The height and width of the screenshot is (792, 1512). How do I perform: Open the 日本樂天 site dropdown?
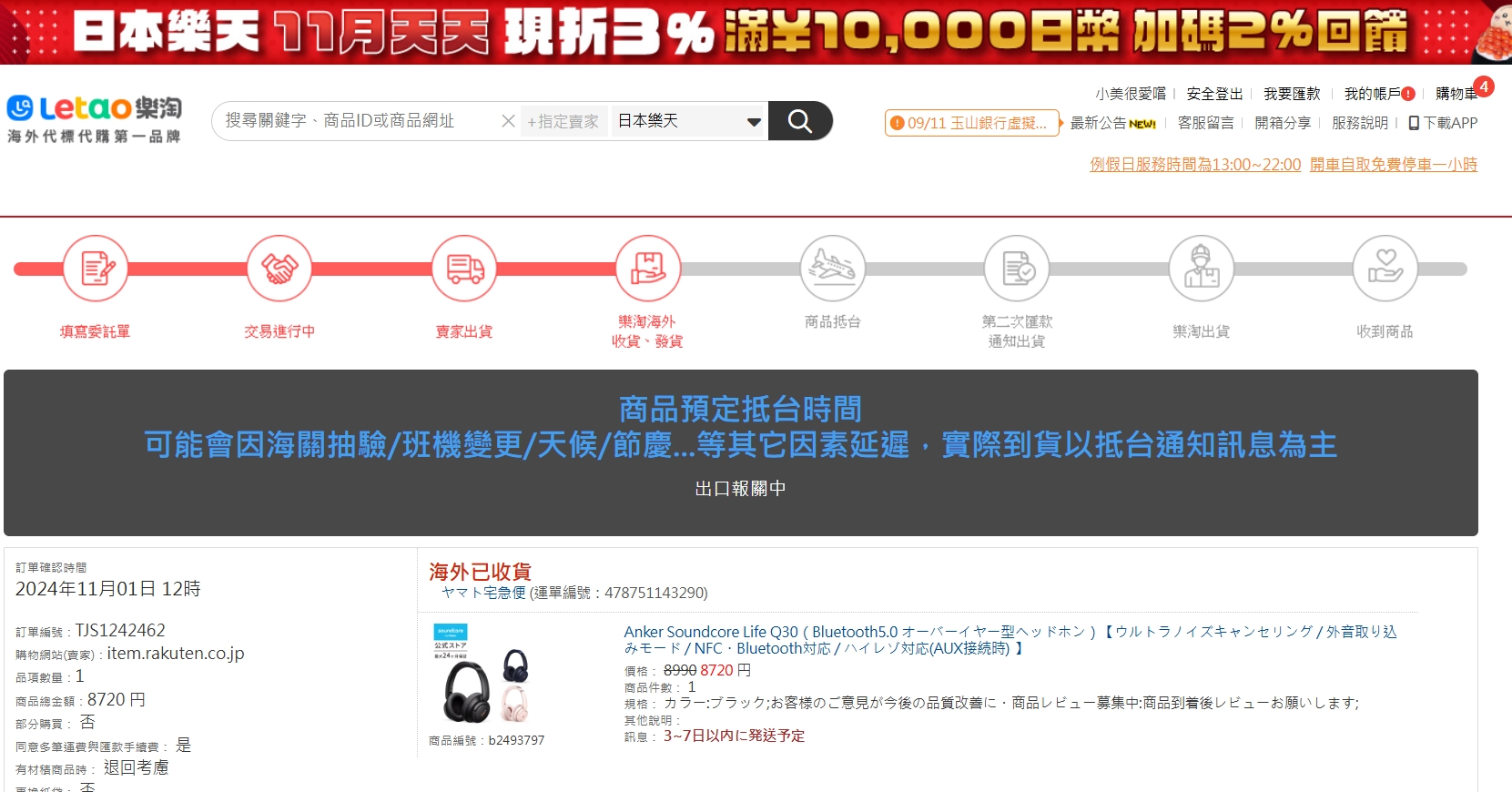click(689, 121)
